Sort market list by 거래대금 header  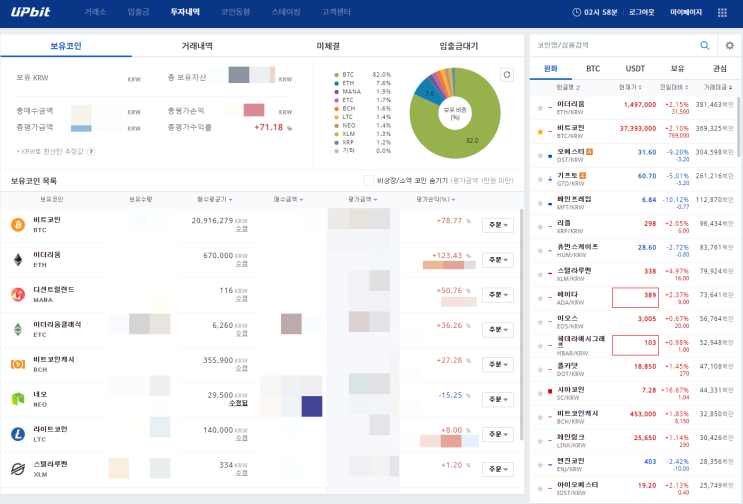point(717,87)
